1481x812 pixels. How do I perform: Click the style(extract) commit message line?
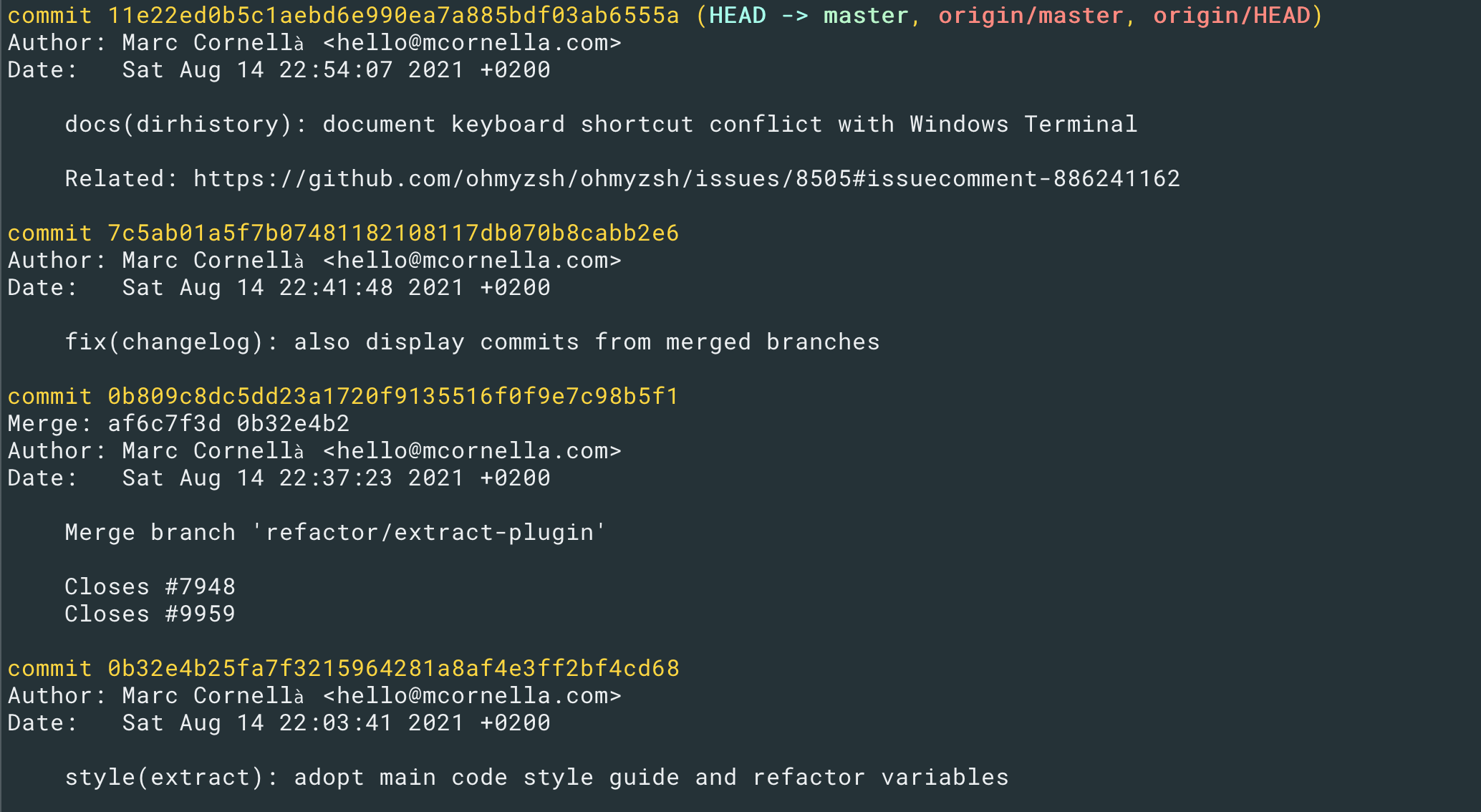[536, 777]
